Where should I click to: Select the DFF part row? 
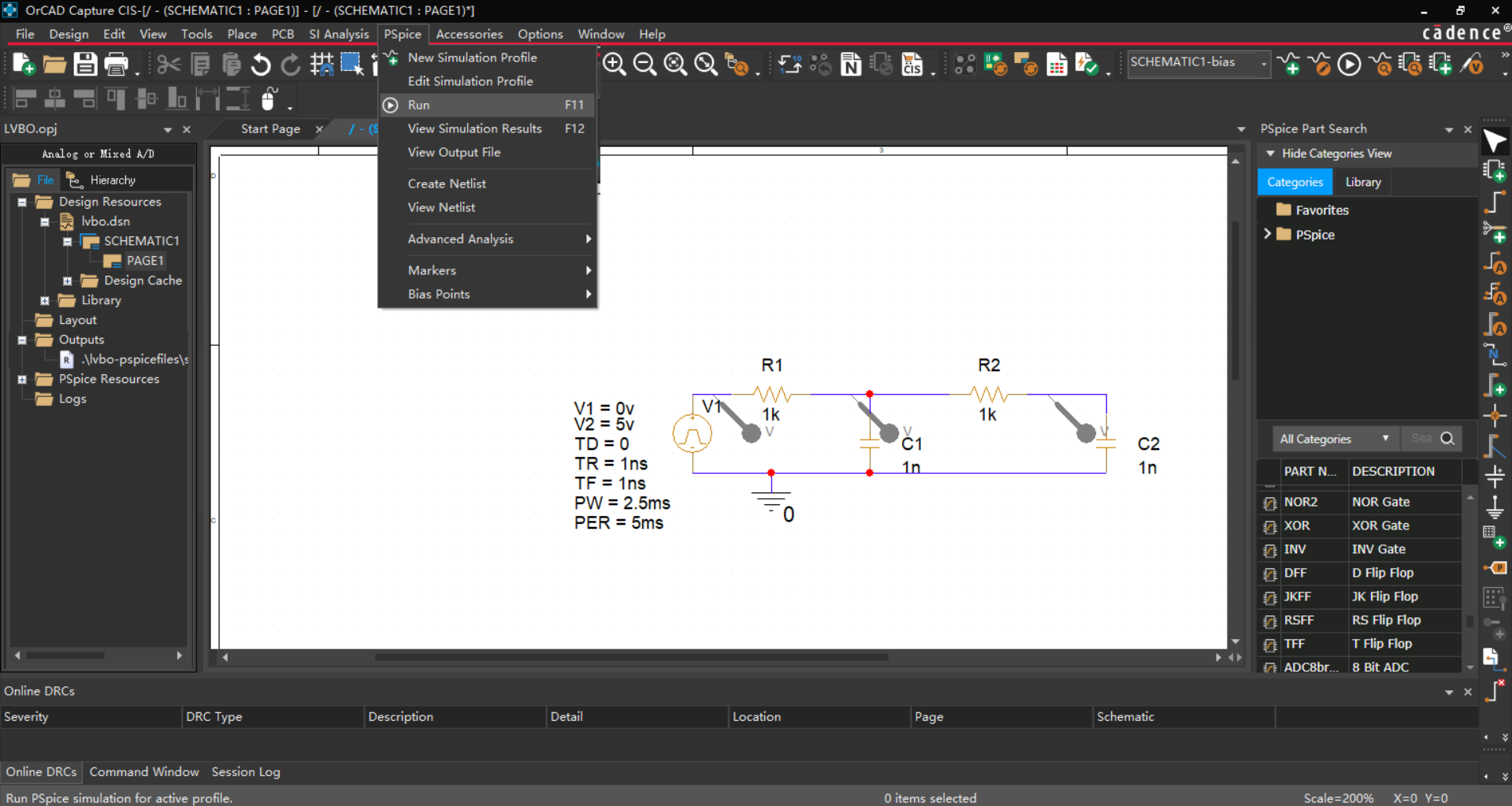pos(1362,573)
